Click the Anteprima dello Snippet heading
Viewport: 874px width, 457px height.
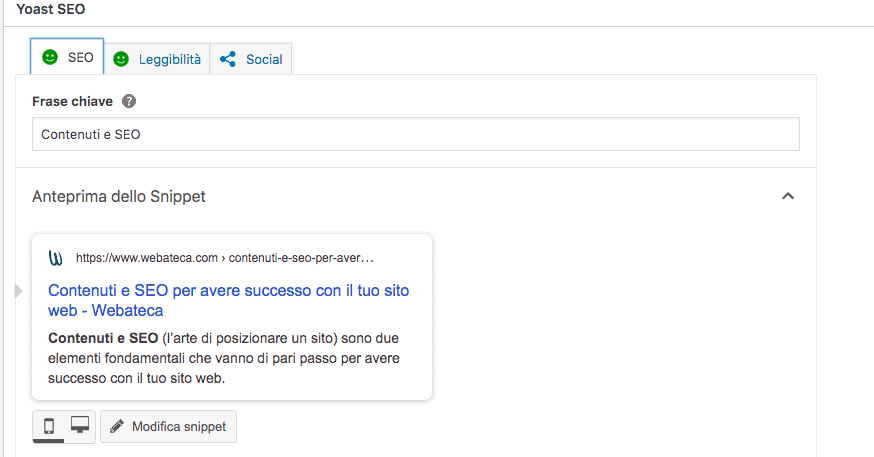tap(119, 196)
